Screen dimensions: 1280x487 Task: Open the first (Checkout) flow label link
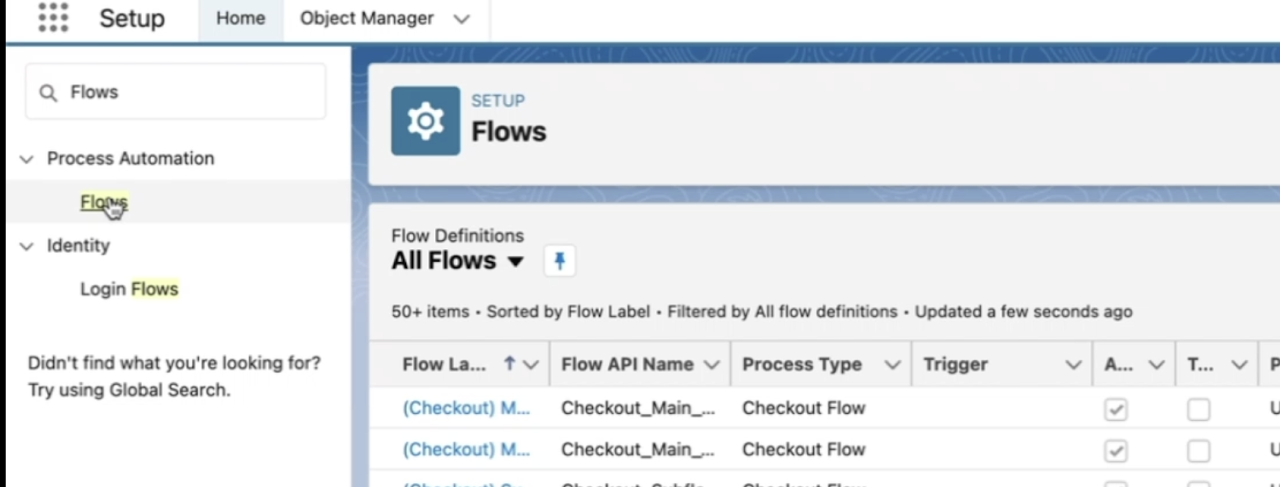click(466, 408)
